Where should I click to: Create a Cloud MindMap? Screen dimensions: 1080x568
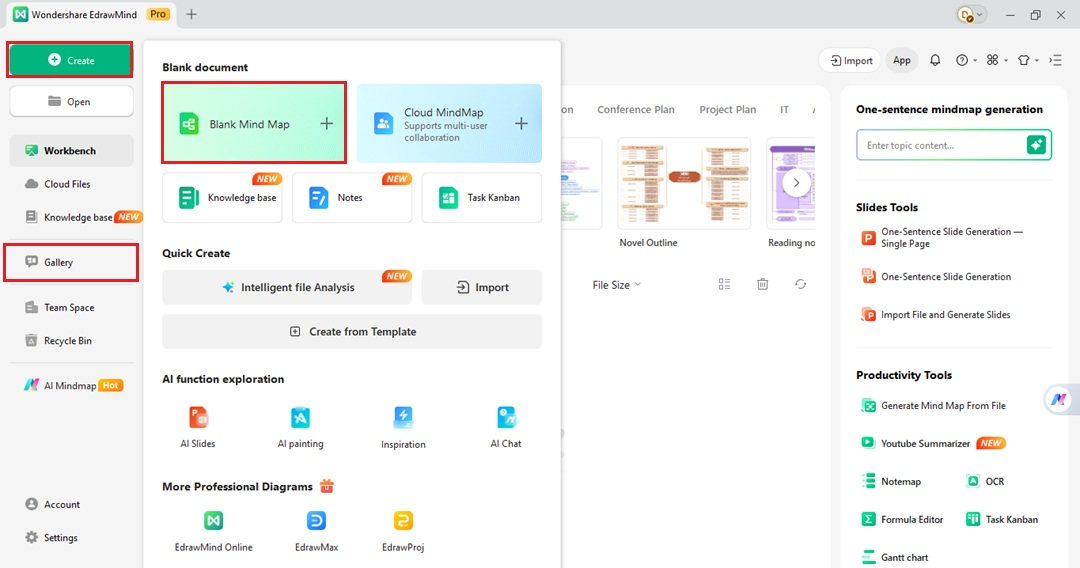click(449, 123)
